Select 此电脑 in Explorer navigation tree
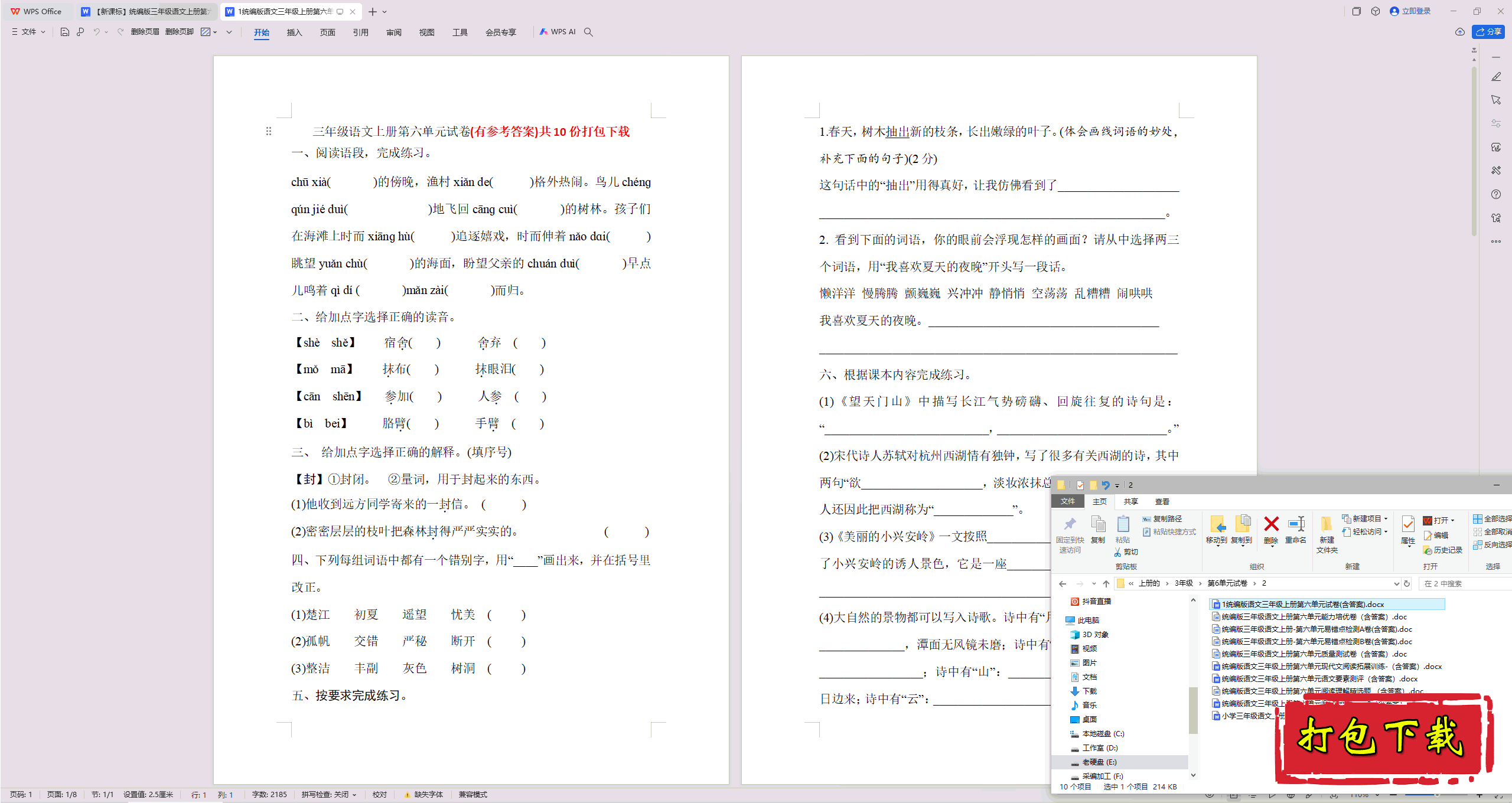Viewport: 1512px width, 803px height. pyautogui.click(x=1083, y=620)
